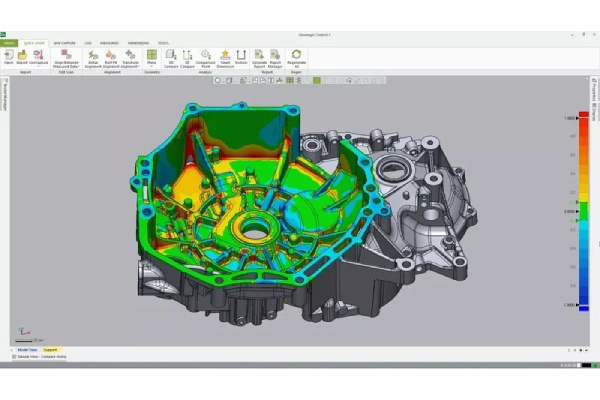Click the Comparison Point tool
Screen dimensions: 600x400
pos(206,57)
